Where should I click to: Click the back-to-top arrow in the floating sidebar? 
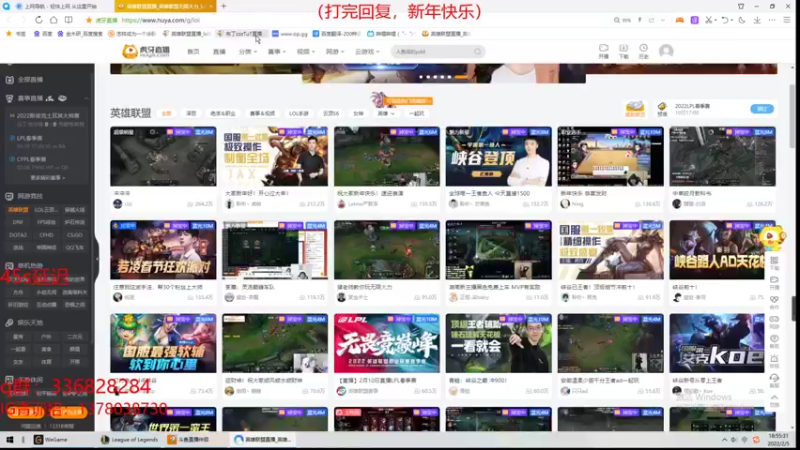click(x=774, y=399)
